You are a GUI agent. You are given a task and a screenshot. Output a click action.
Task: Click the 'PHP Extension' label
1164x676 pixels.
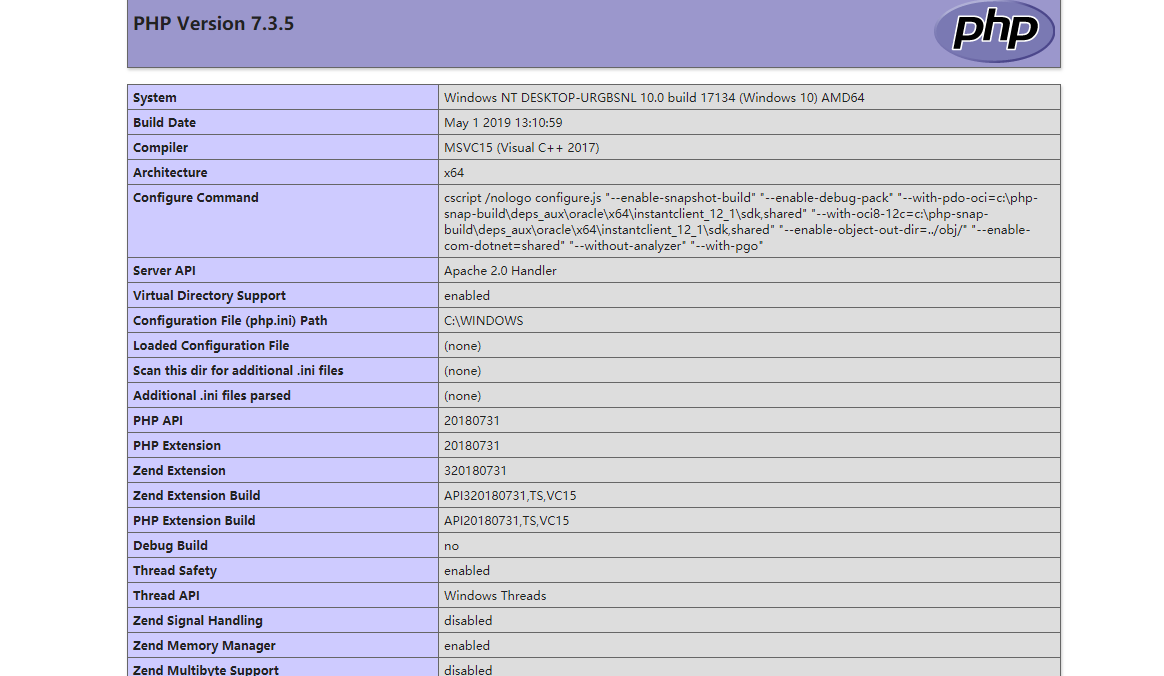pyautogui.click(x=177, y=445)
